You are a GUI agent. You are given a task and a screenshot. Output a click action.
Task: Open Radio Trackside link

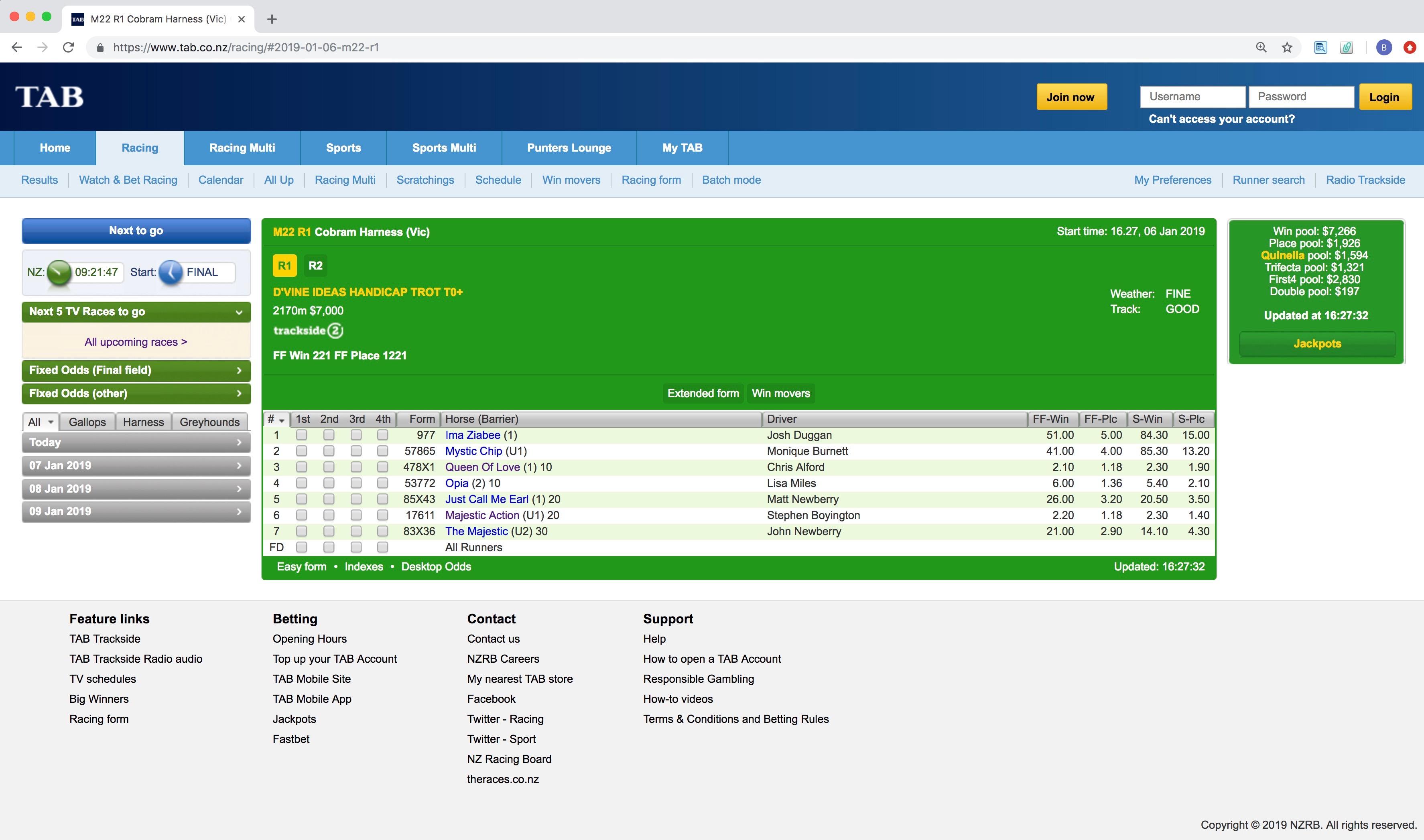pyautogui.click(x=1365, y=180)
